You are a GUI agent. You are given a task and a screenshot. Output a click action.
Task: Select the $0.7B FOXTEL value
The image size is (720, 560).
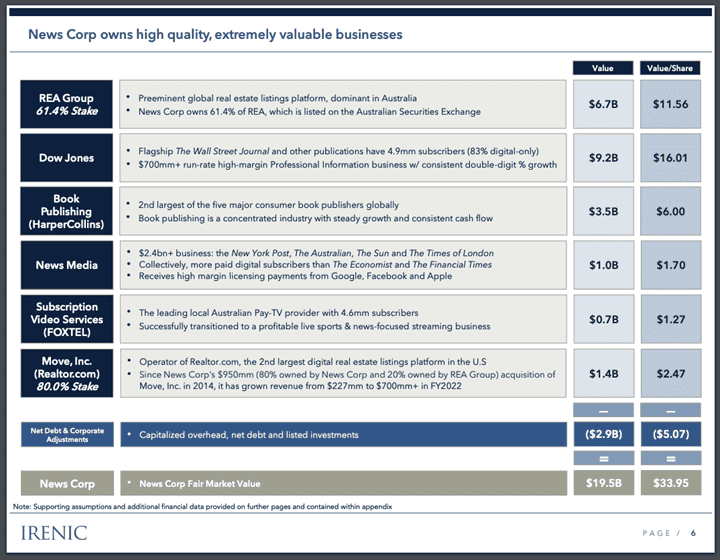click(604, 319)
